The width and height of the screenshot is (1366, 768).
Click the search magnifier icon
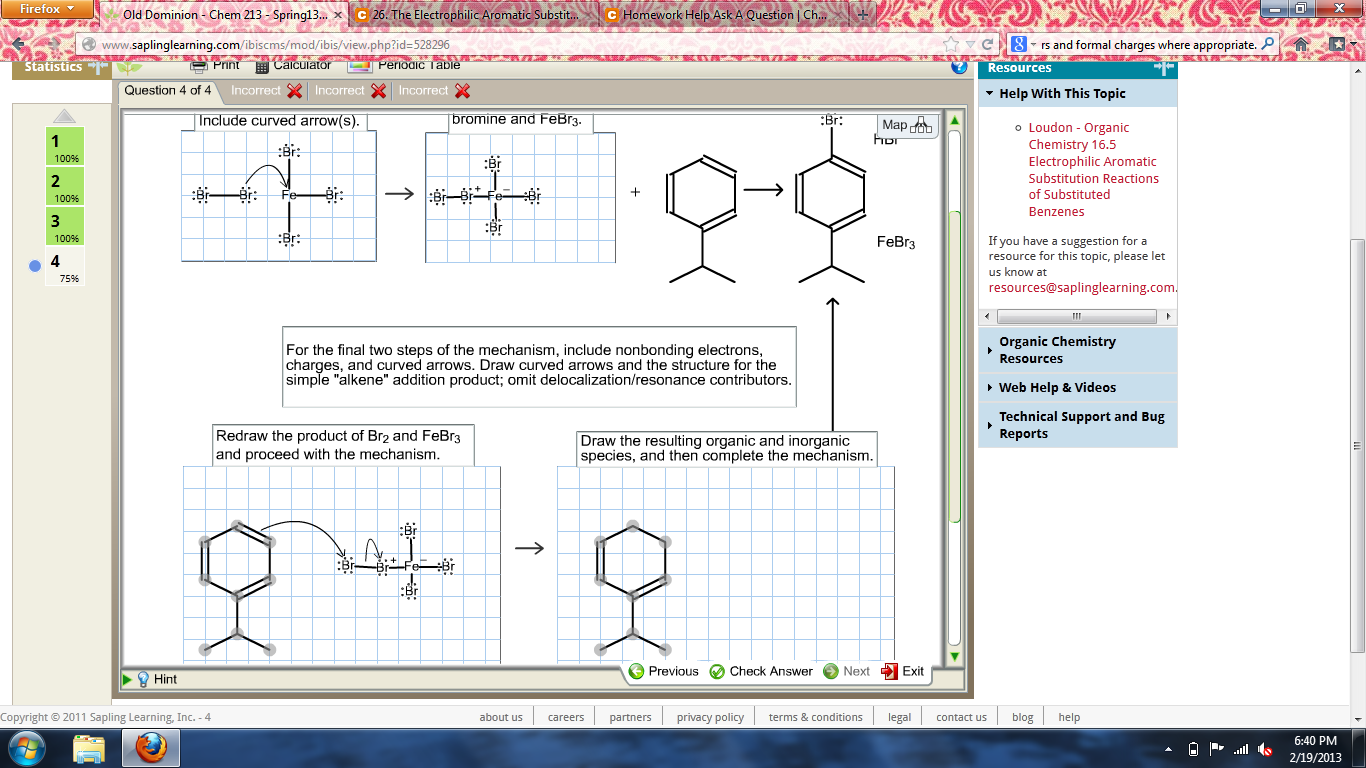click(1269, 45)
